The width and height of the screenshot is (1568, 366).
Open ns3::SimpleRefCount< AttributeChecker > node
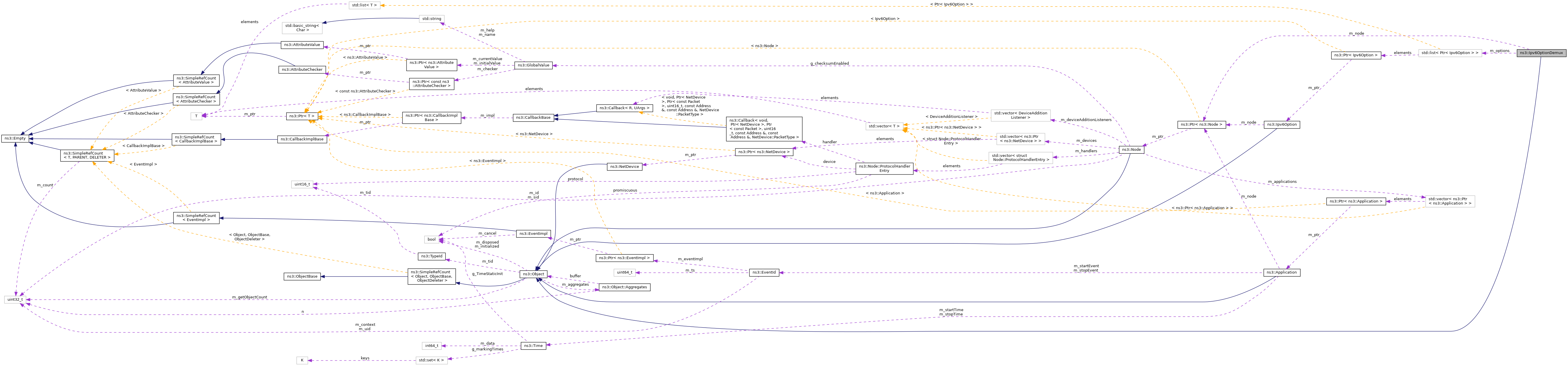(196, 99)
